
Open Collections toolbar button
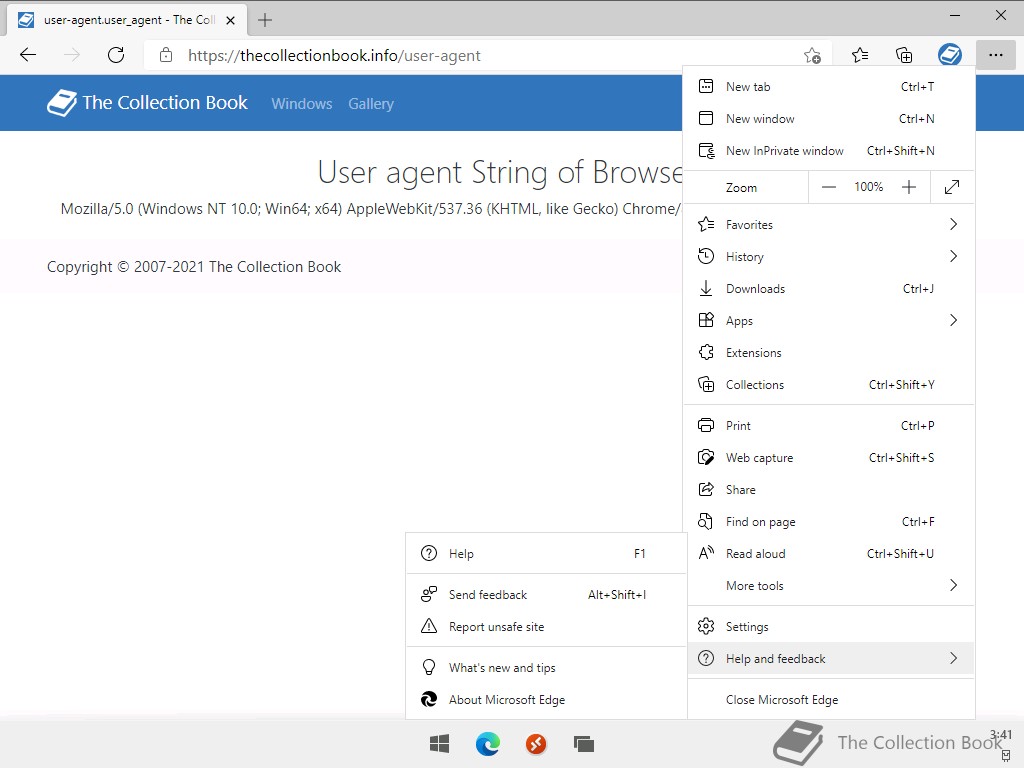coord(904,55)
